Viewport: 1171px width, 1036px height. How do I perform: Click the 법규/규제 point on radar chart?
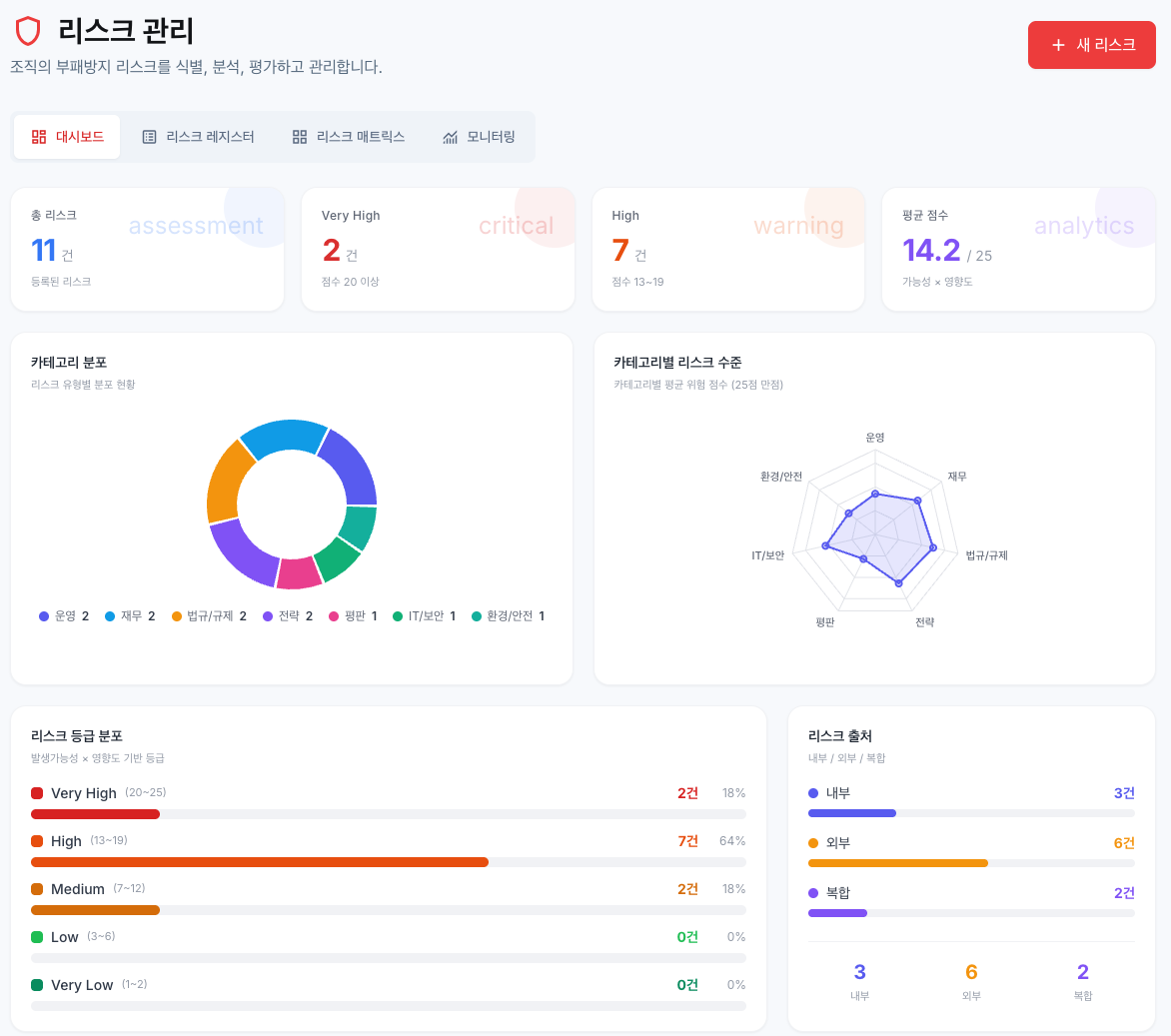pyautogui.click(x=932, y=547)
